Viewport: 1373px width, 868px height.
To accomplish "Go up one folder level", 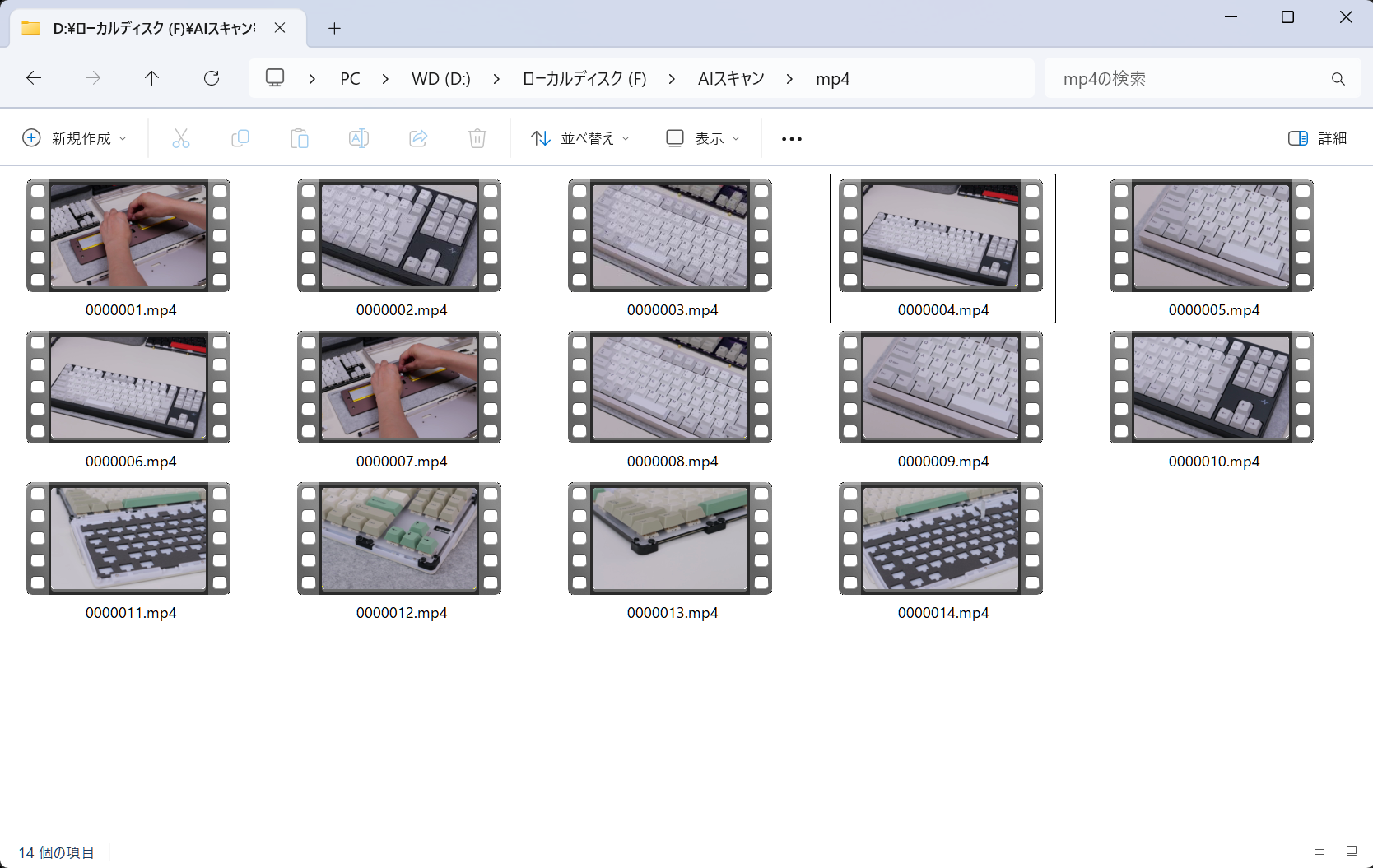I will [x=151, y=78].
